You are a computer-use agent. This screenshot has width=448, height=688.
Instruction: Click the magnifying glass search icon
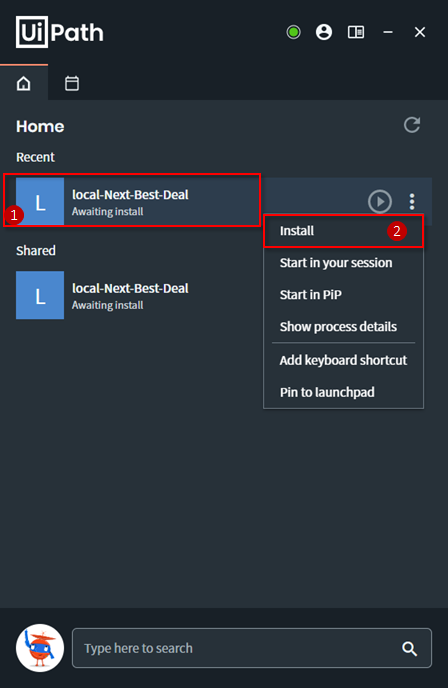pyautogui.click(x=409, y=649)
